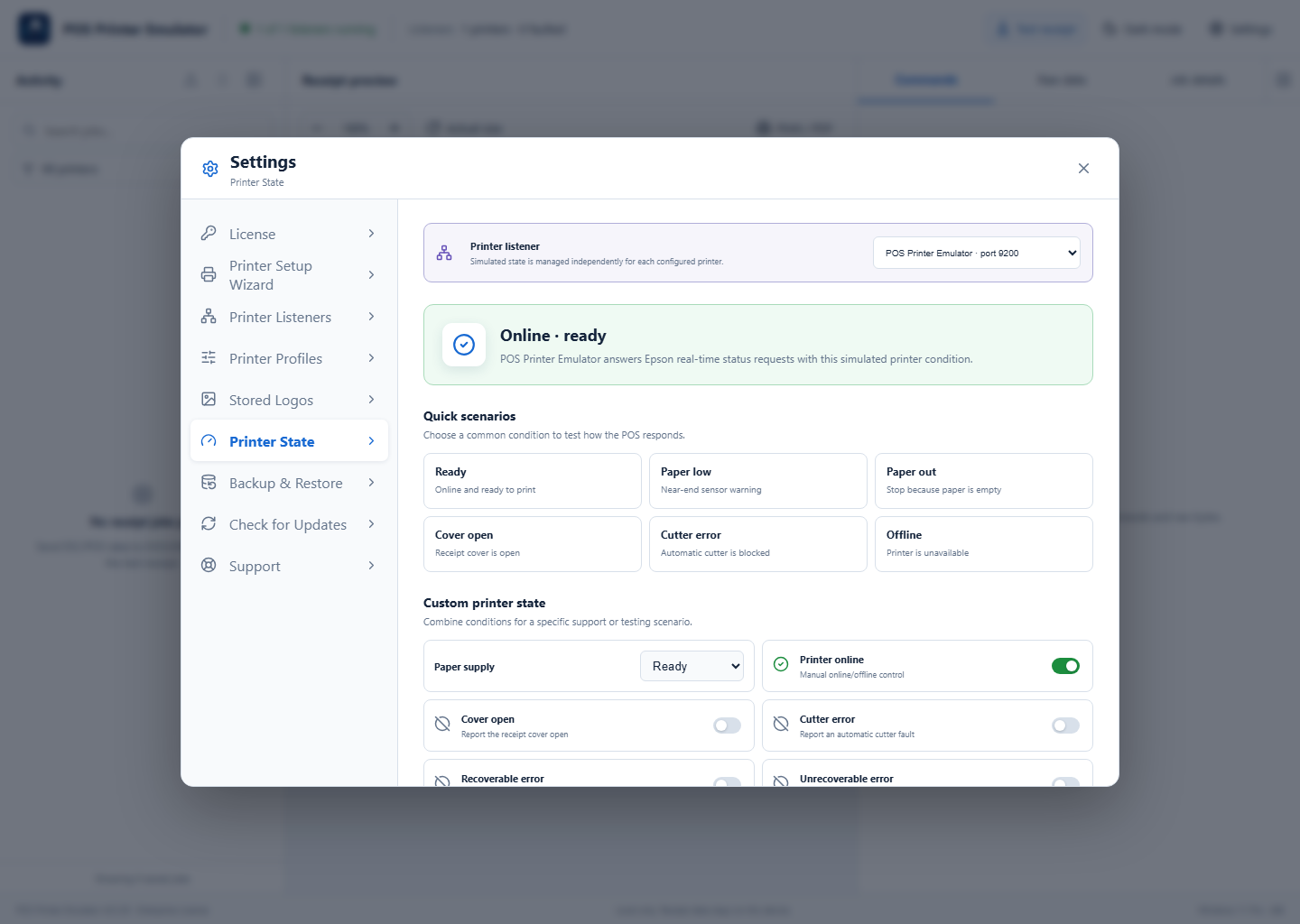This screenshot has height=924, width=1300.
Task: Click the Stored Logos image icon
Action: point(209,399)
